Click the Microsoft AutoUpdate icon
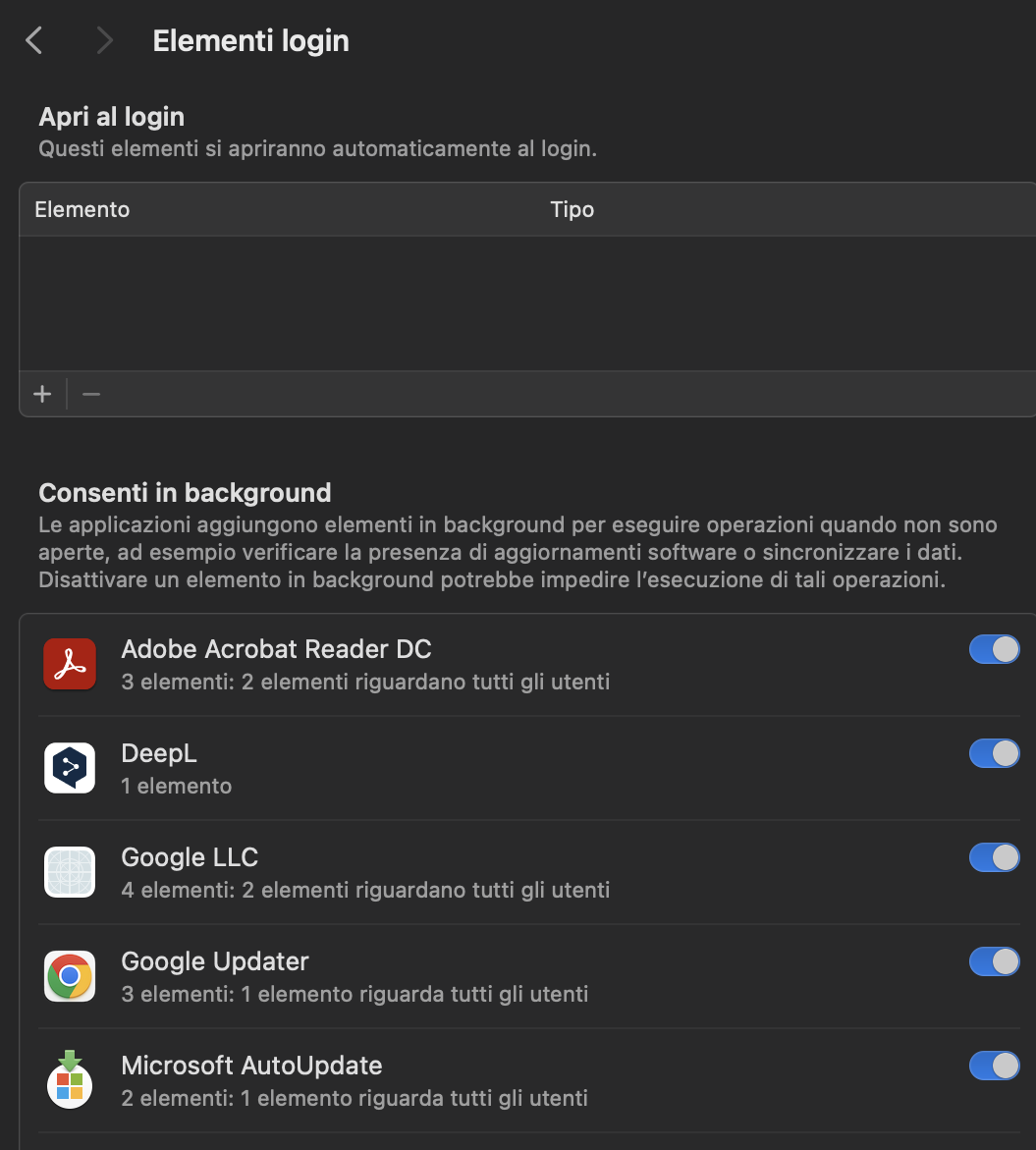Image resolution: width=1036 pixels, height=1150 pixels. coord(69,1079)
